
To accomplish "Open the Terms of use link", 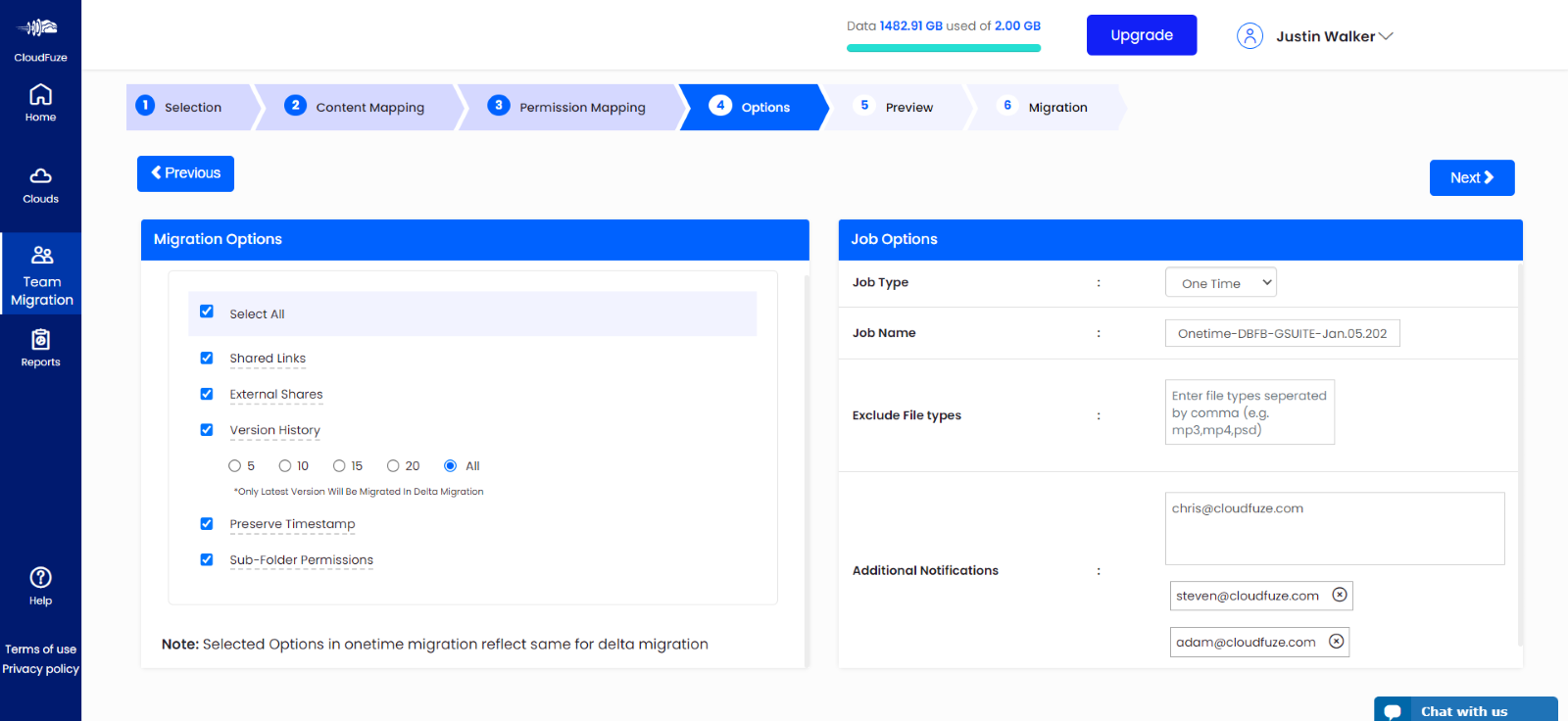I will pyautogui.click(x=40, y=649).
